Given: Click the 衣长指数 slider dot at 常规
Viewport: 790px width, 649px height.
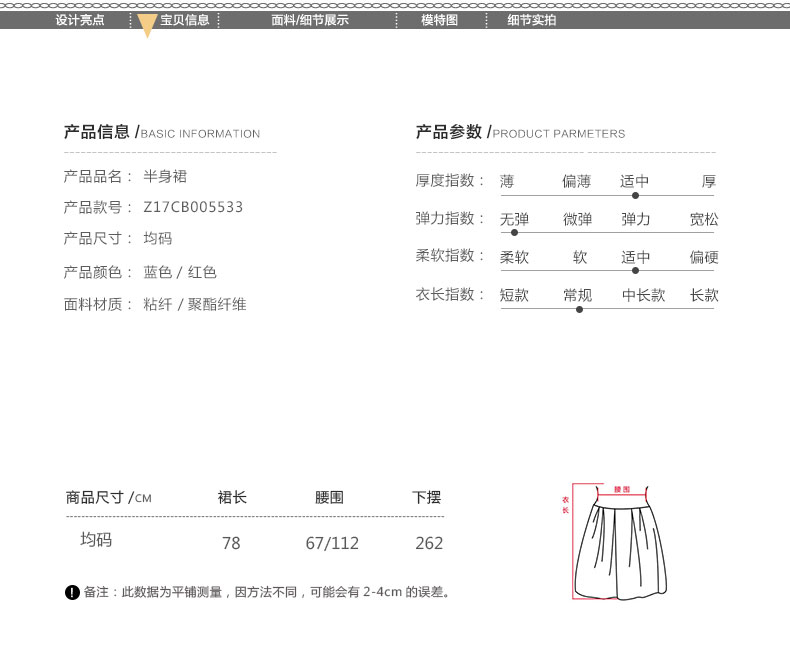Looking at the screenshot, I should pyautogui.click(x=578, y=309).
